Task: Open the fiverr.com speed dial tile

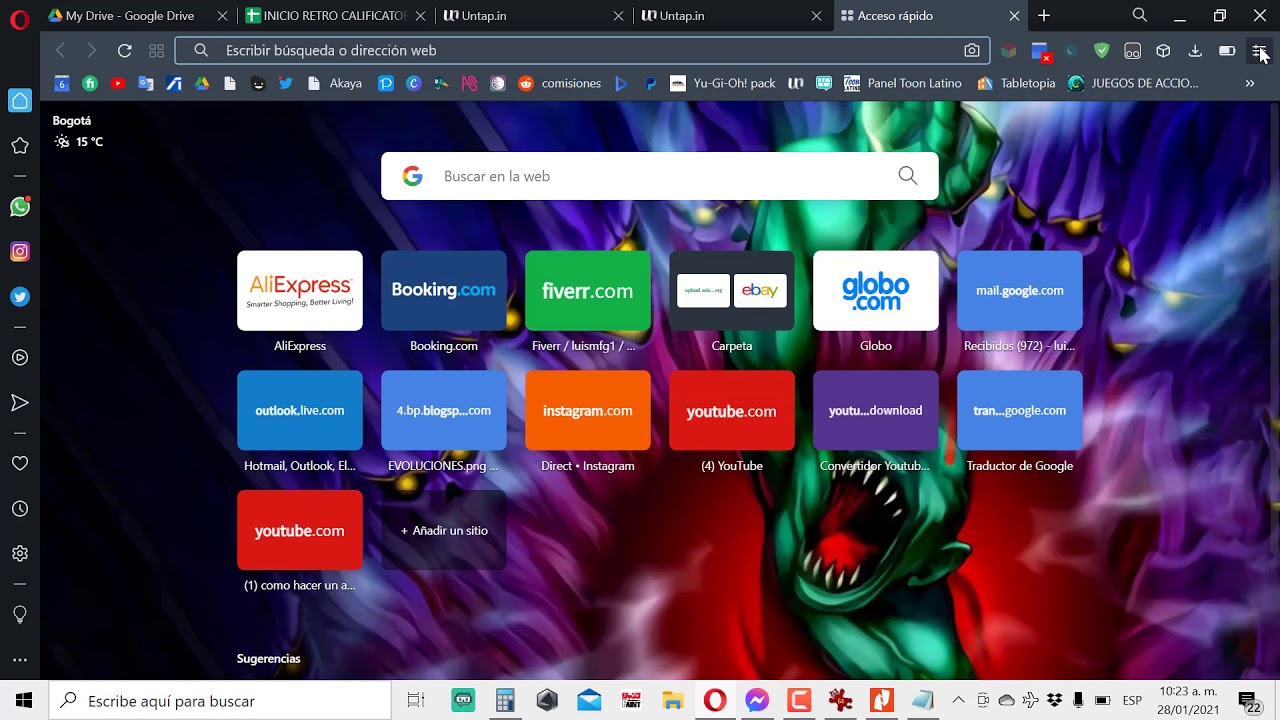Action: 588,291
